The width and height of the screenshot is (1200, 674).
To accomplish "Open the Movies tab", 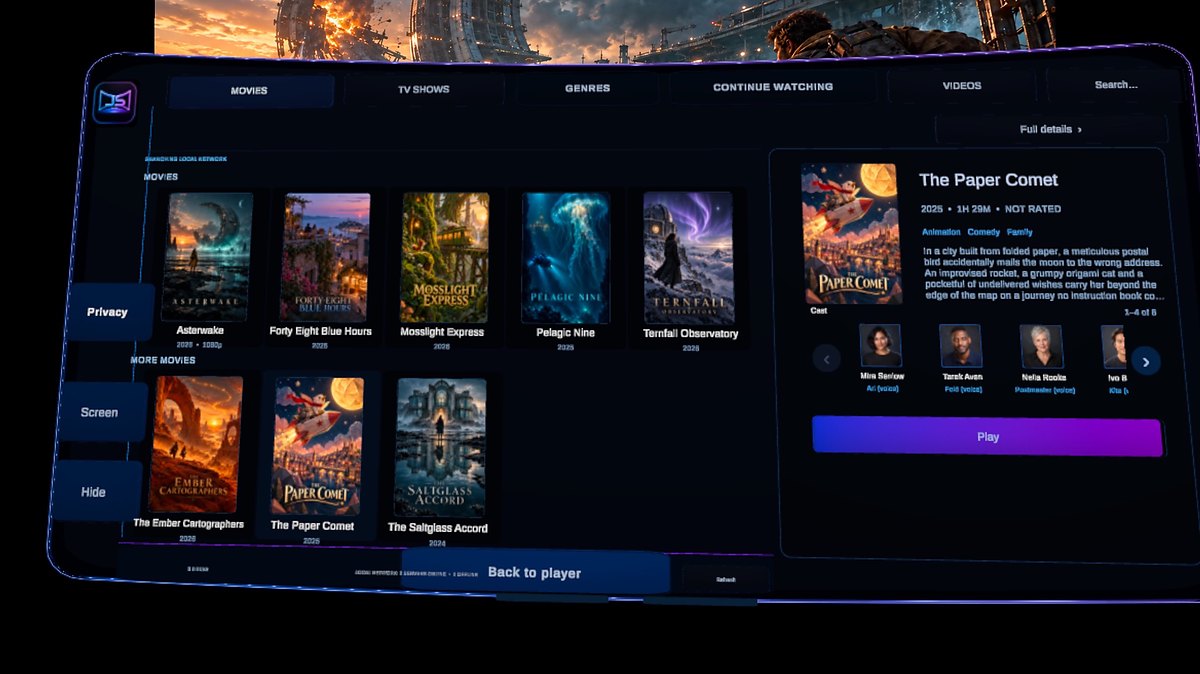I will 250,91.
